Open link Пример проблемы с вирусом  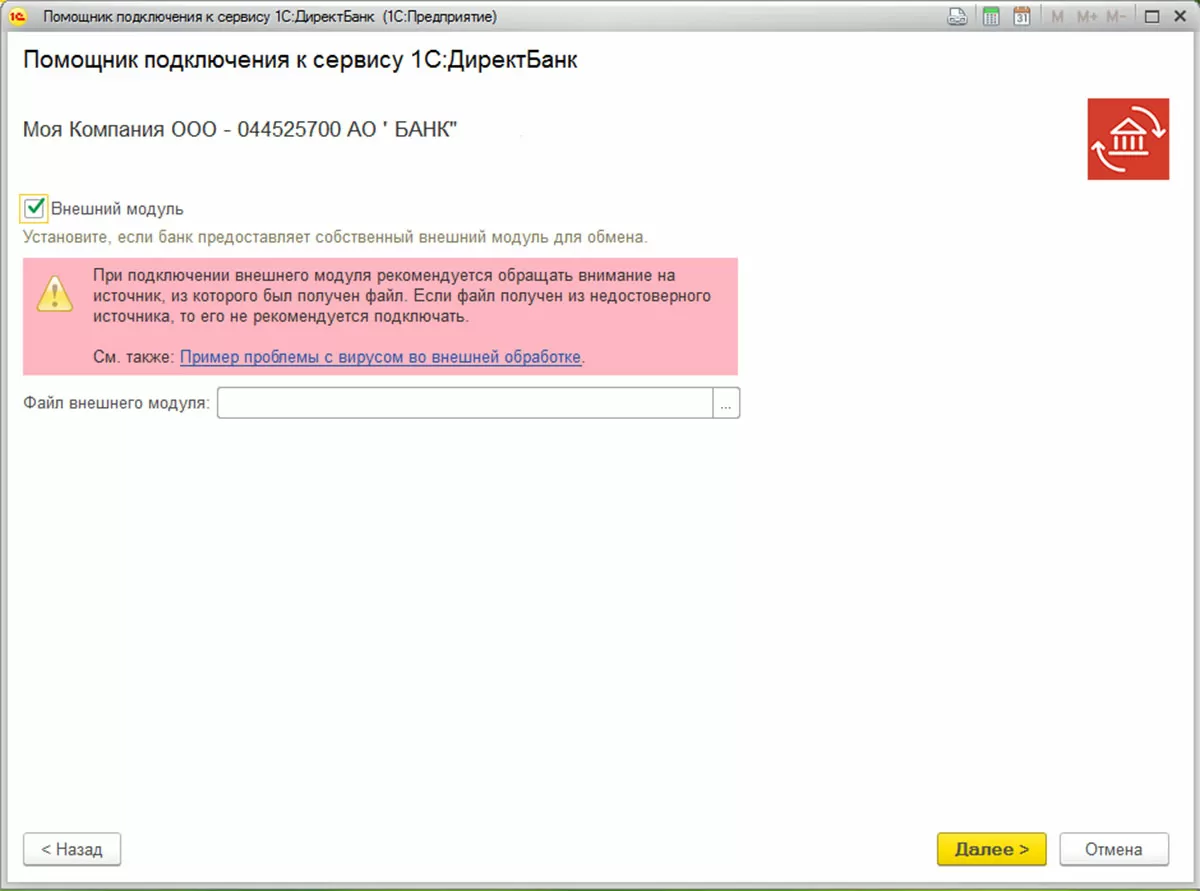point(381,356)
